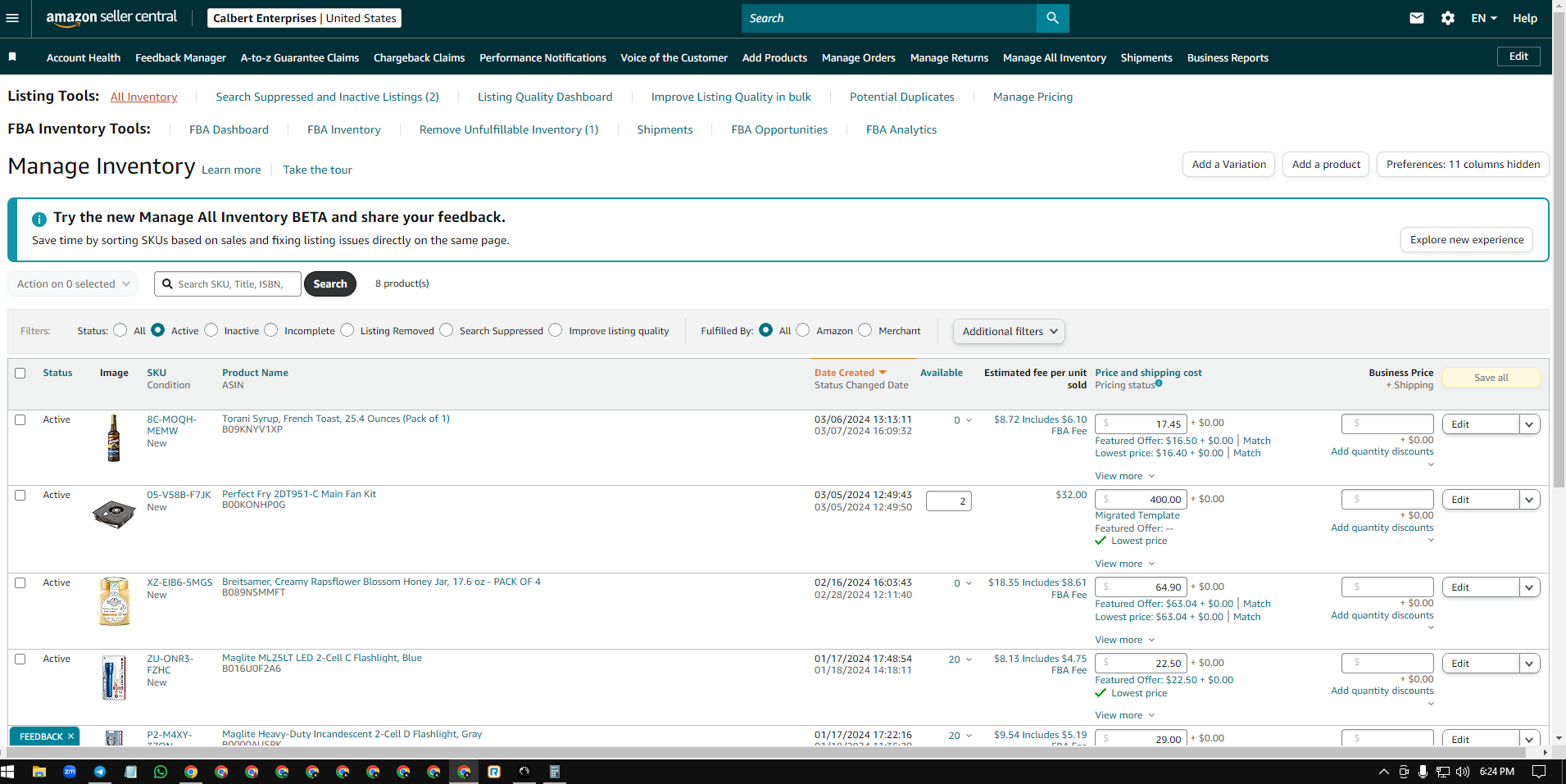1566x784 pixels.
Task: Click the info icon in BETA banner
Action: tap(39, 219)
